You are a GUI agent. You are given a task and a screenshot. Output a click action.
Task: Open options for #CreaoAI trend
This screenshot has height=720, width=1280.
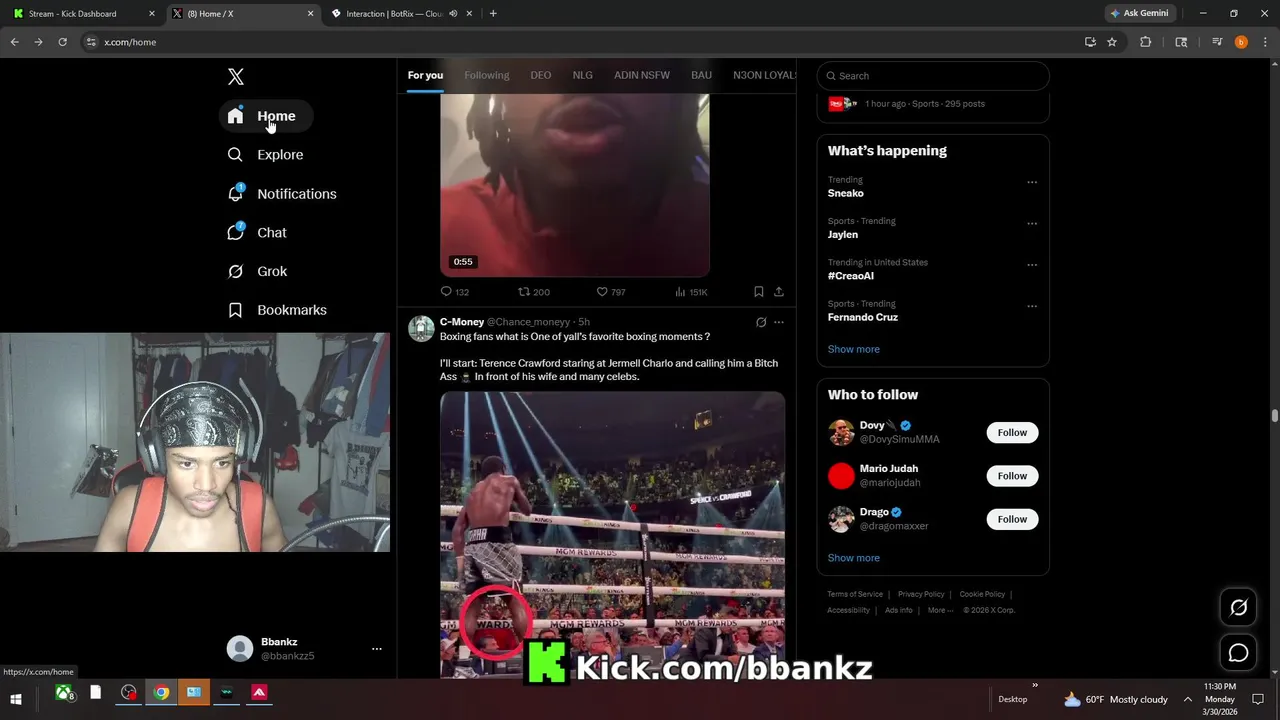(1032, 265)
